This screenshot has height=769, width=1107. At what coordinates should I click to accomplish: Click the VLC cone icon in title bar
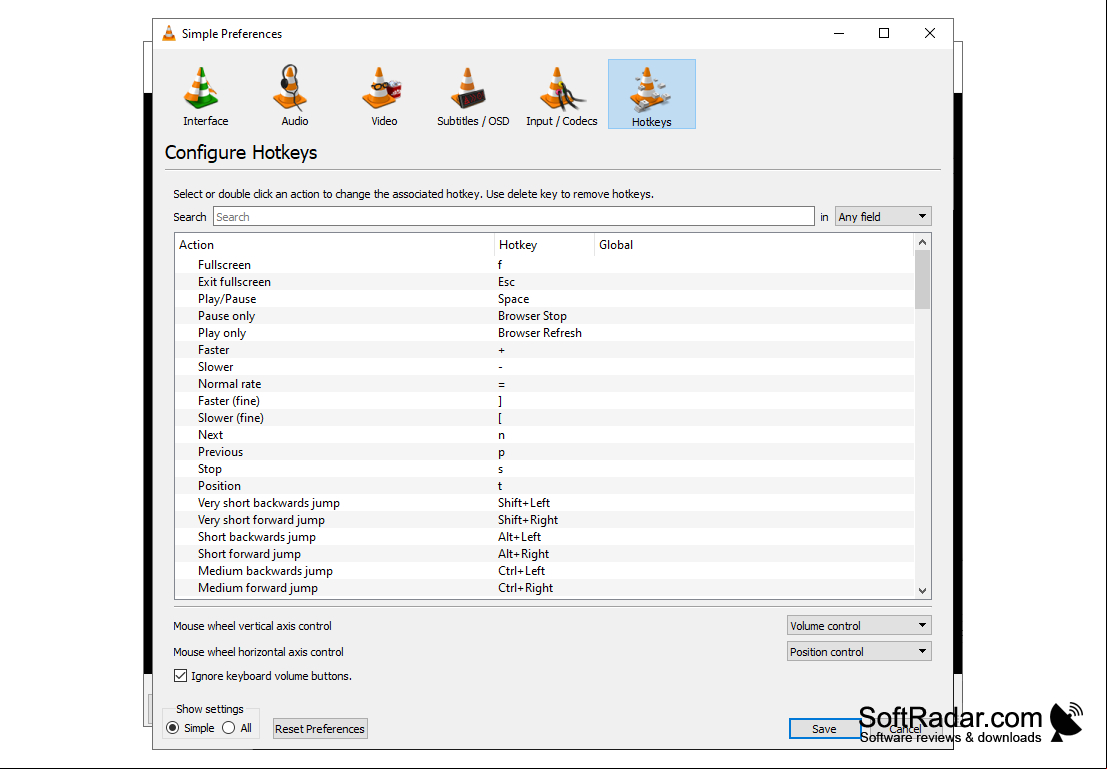point(169,33)
